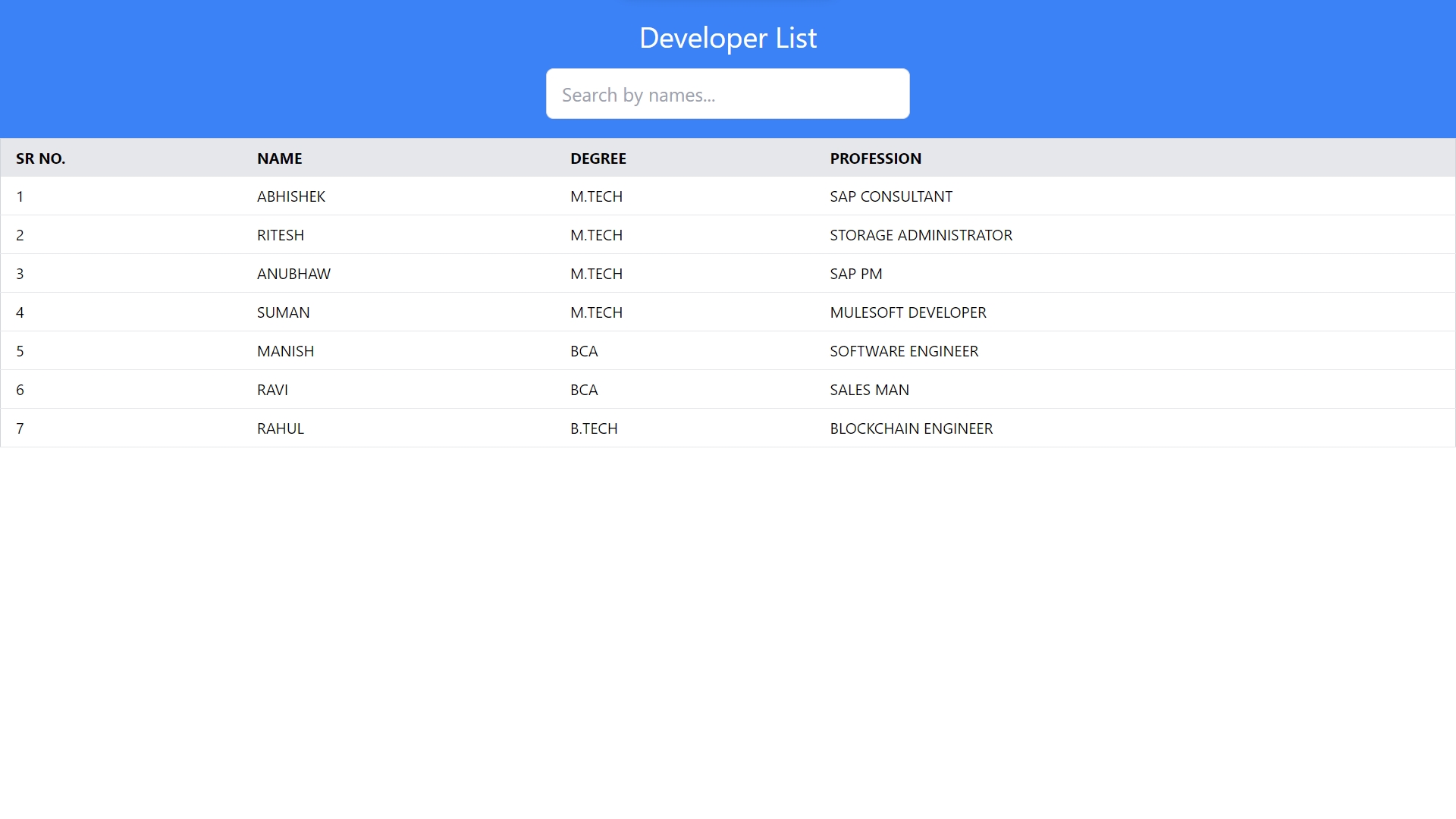The width and height of the screenshot is (1456, 819).
Task: Select the SUMAN name cell
Action: 283,312
